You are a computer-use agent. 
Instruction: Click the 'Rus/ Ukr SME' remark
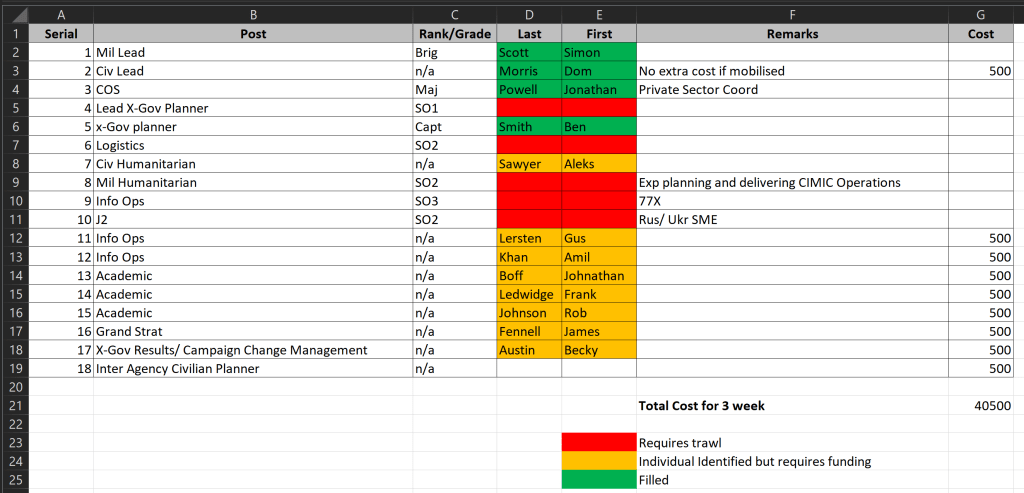pos(792,220)
